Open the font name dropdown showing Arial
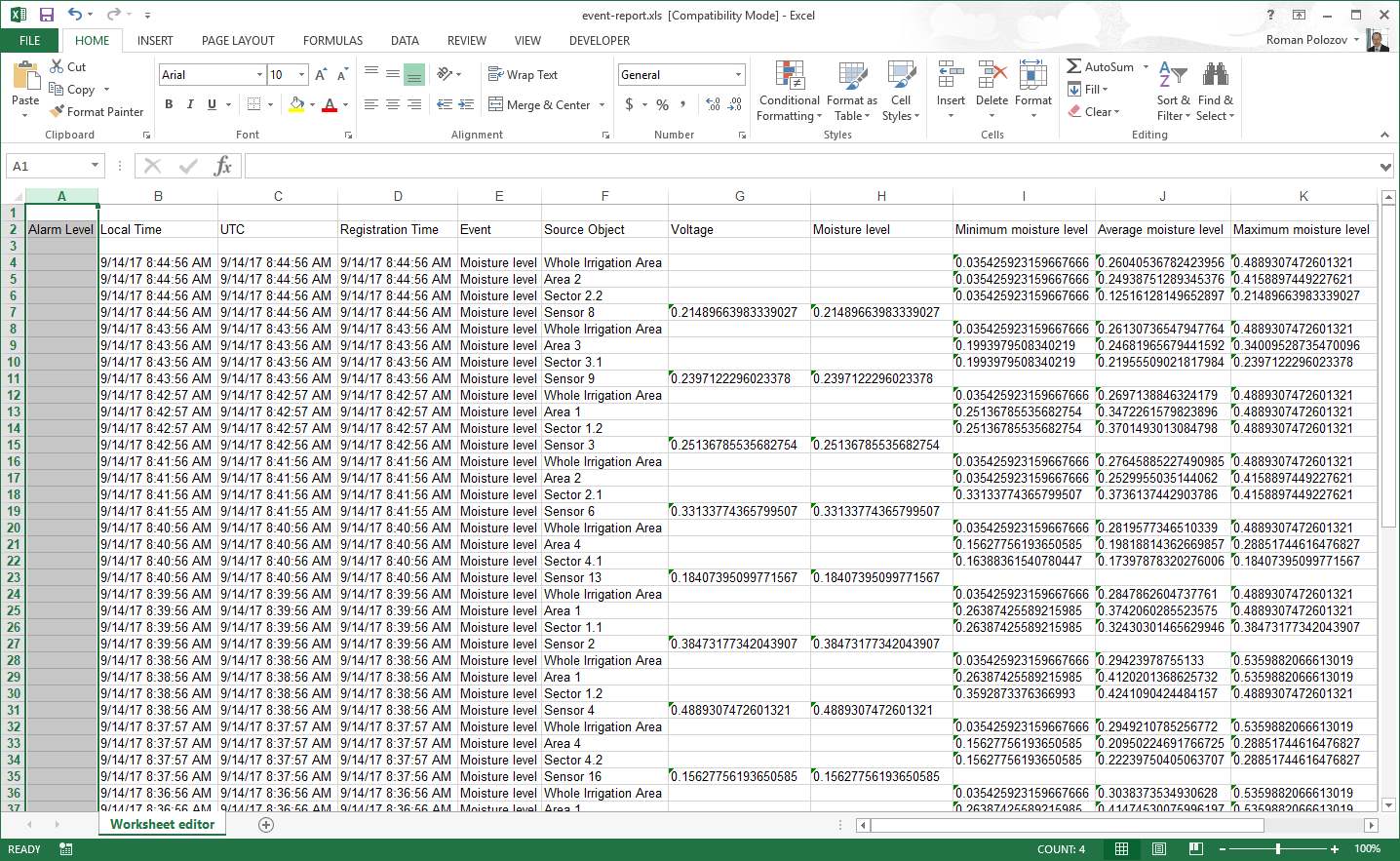 [x=259, y=74]
